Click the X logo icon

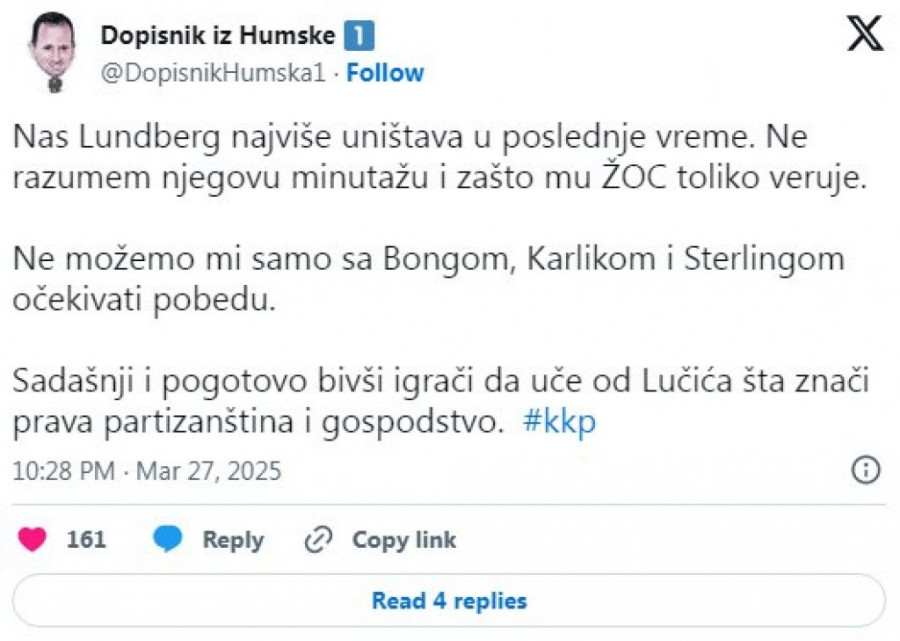[865, 35]
